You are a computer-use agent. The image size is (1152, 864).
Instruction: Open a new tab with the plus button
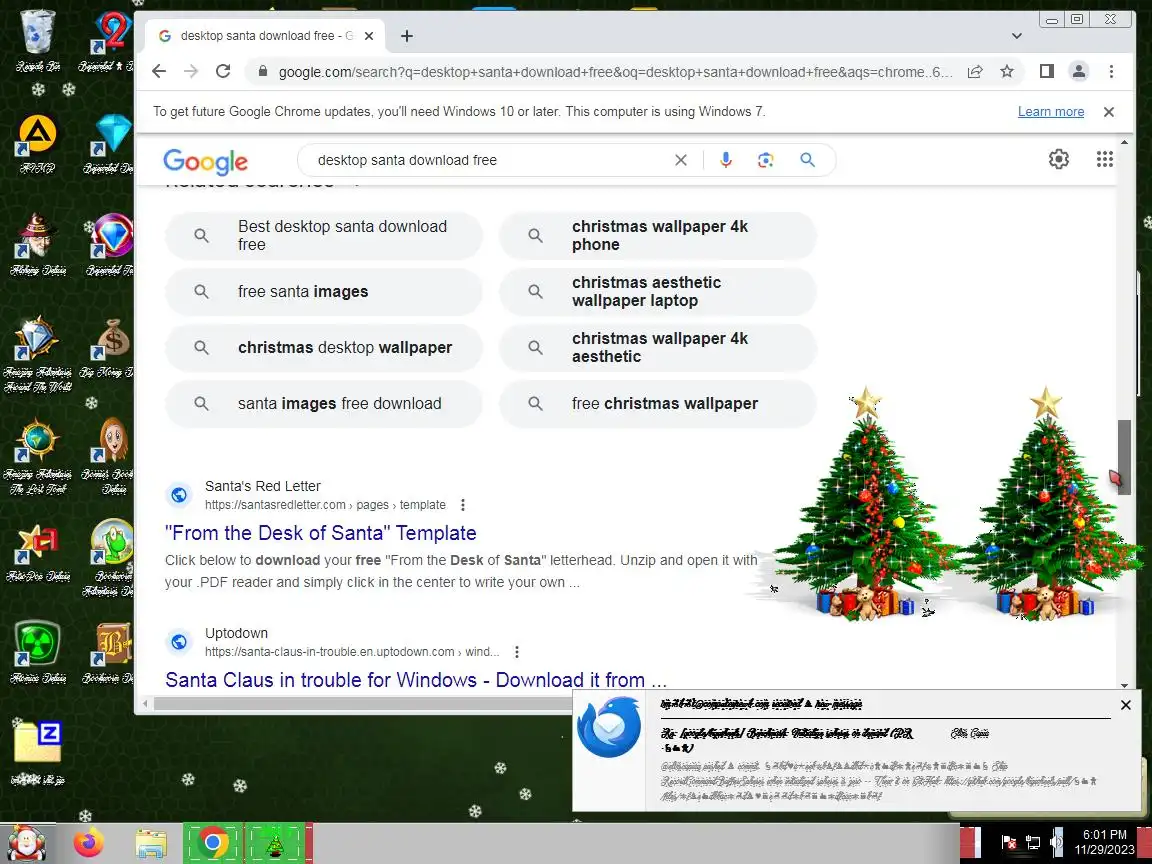(407, 35)
